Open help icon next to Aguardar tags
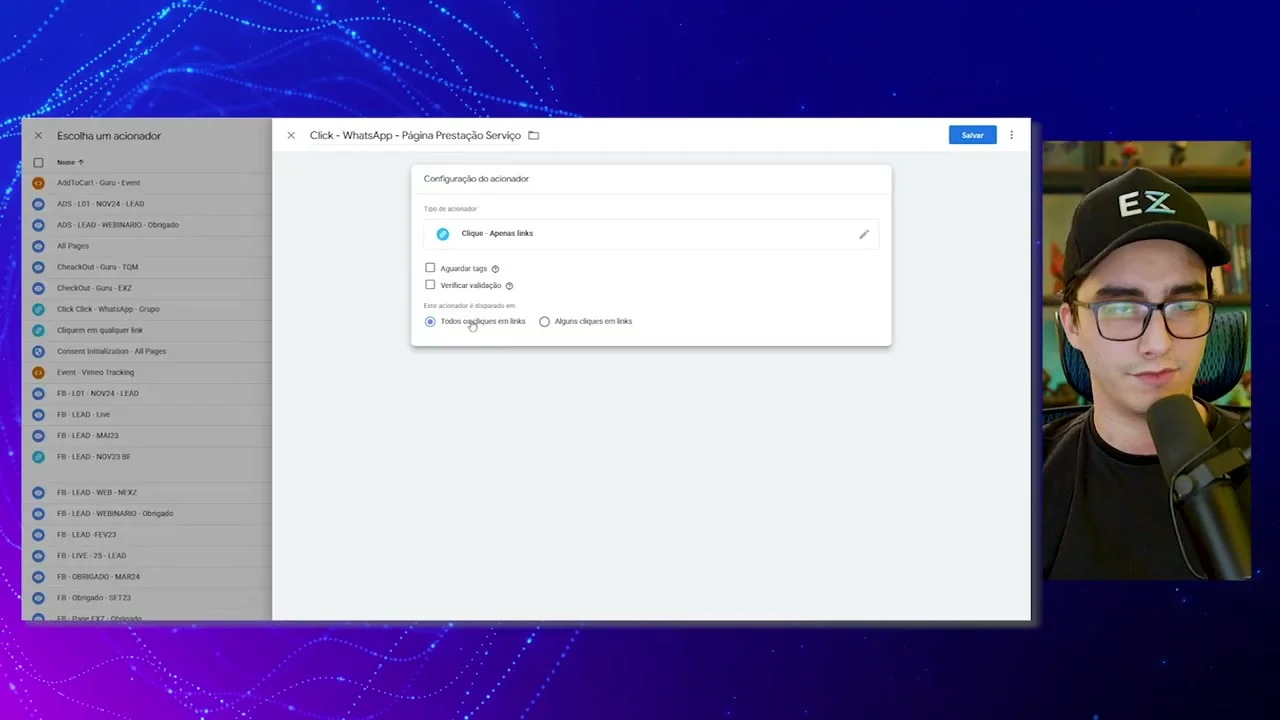 click(x=495, y=269)
